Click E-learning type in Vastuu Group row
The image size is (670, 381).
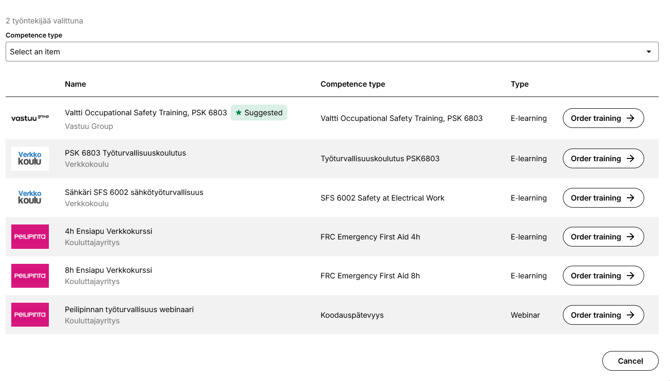click(x=529, y=118)
